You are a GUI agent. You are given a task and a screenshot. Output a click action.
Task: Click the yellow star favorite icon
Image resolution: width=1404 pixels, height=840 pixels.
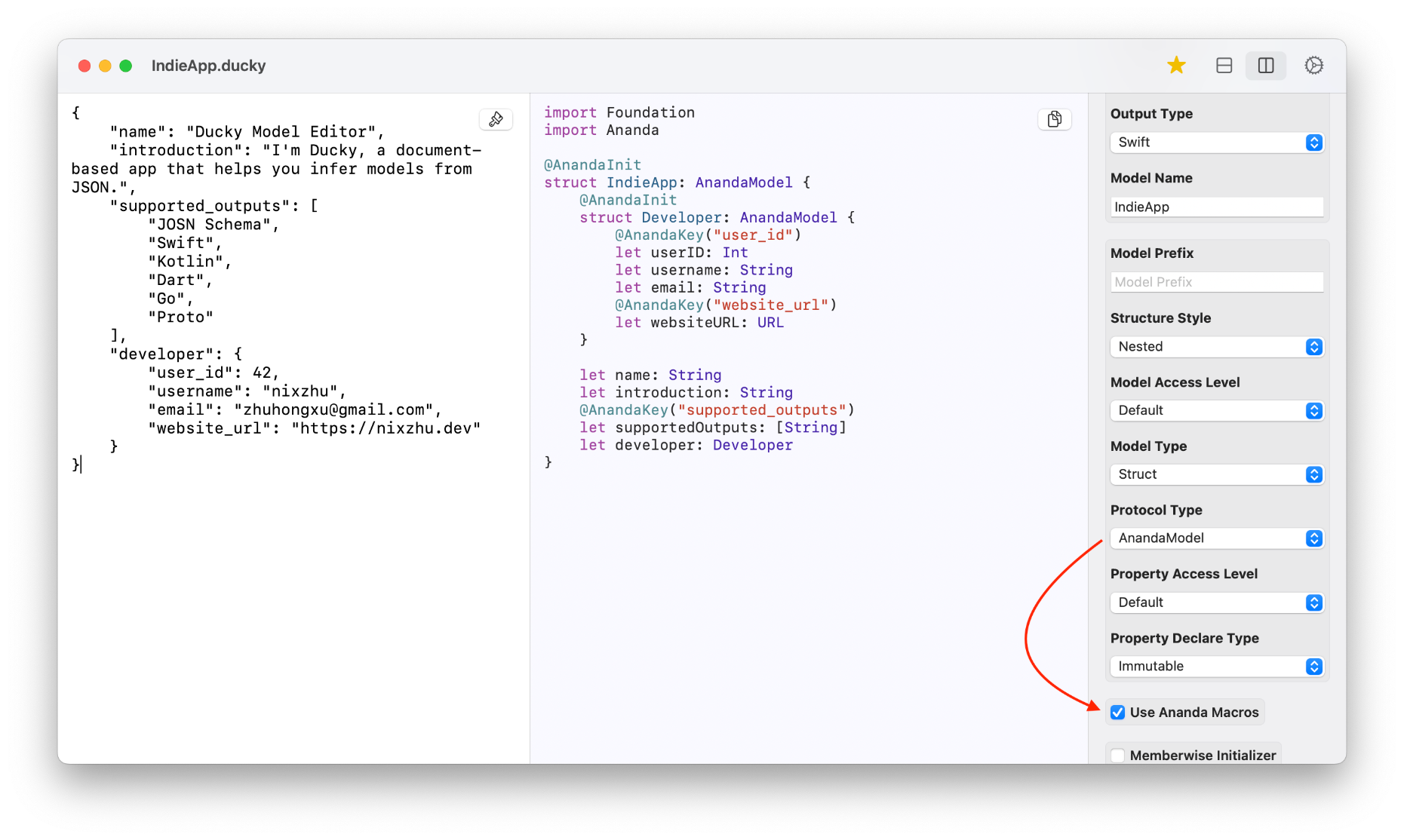1176,66
